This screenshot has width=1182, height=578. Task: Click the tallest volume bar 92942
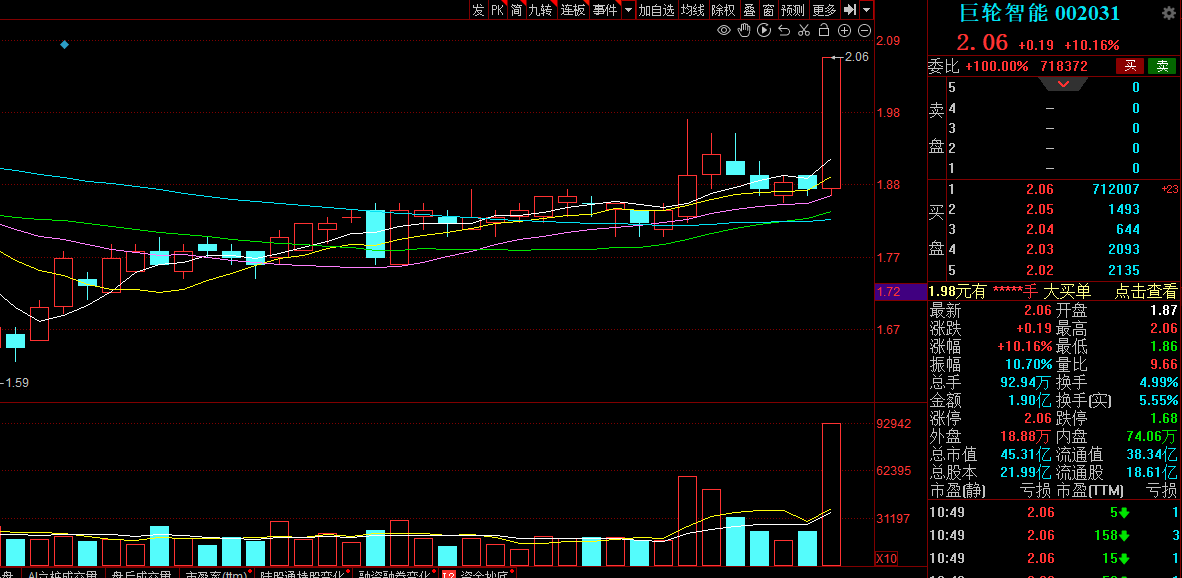pyautogui.click(x=831, y=494)
